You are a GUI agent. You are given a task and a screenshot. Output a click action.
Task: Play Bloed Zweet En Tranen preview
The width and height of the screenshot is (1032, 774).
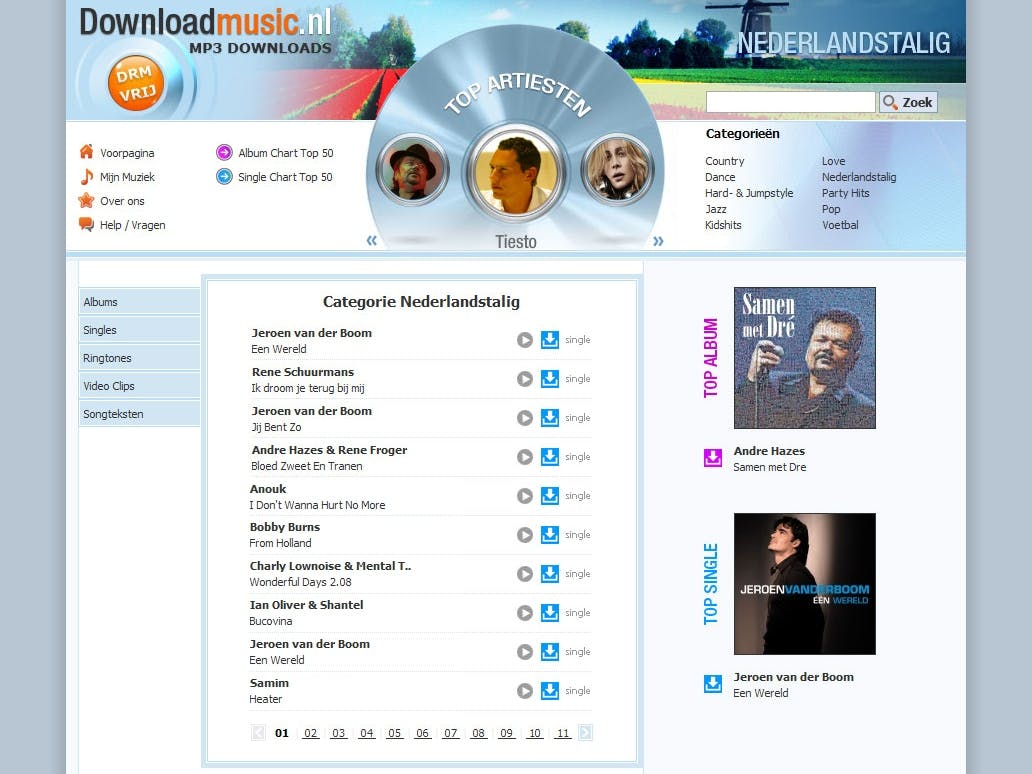point(525,457)
